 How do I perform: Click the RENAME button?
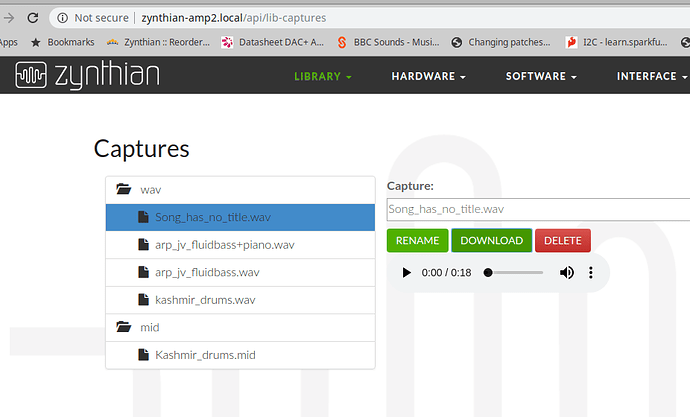pyautogui.click(x=418, y=241)
